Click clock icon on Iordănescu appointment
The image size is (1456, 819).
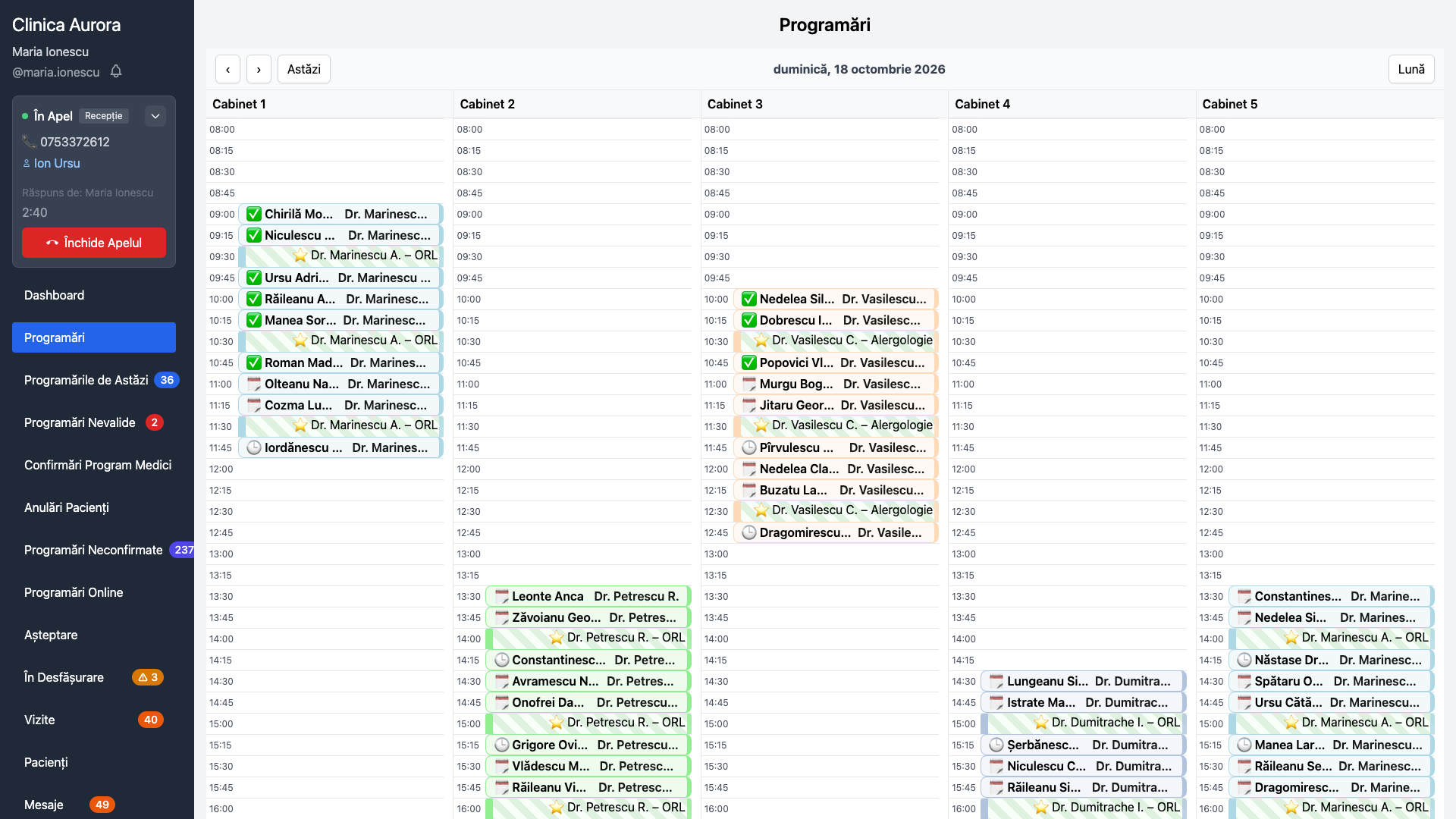254,447
